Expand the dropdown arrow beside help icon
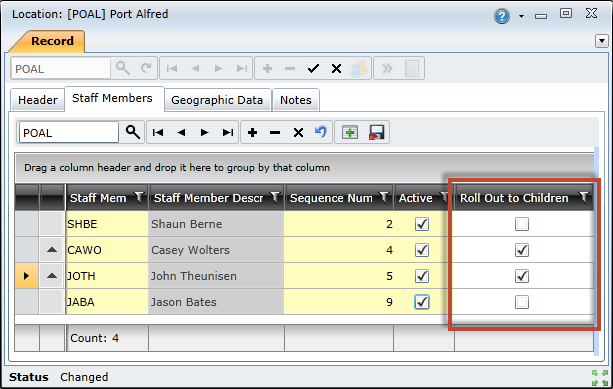Image resolution: width=613 pixels, height=389 pixels. 522,16
